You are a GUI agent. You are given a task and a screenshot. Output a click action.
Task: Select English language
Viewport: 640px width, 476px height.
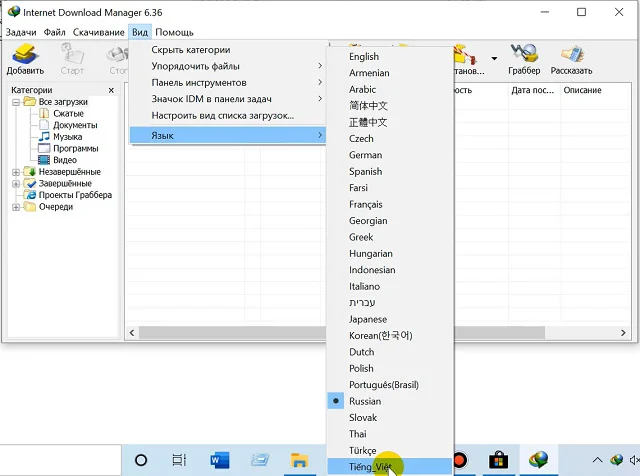(390, 56)
